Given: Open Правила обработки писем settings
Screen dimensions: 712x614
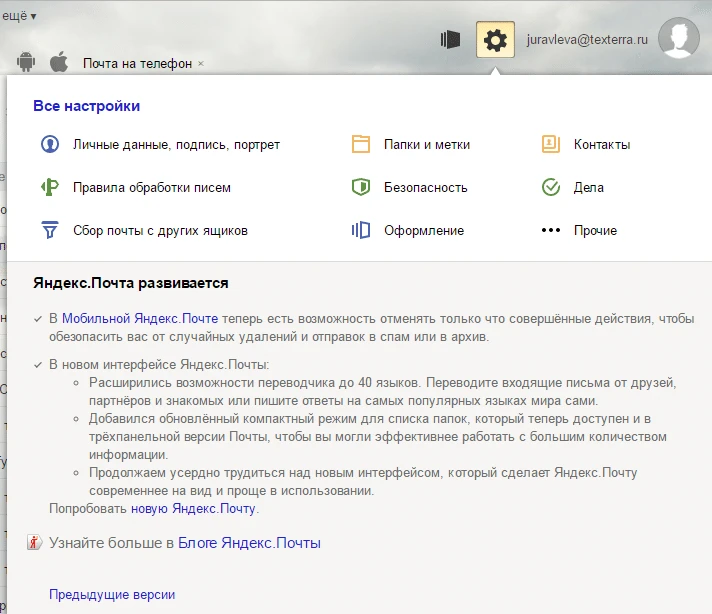Looking at the screenshot, I should [x=152, y=188].
